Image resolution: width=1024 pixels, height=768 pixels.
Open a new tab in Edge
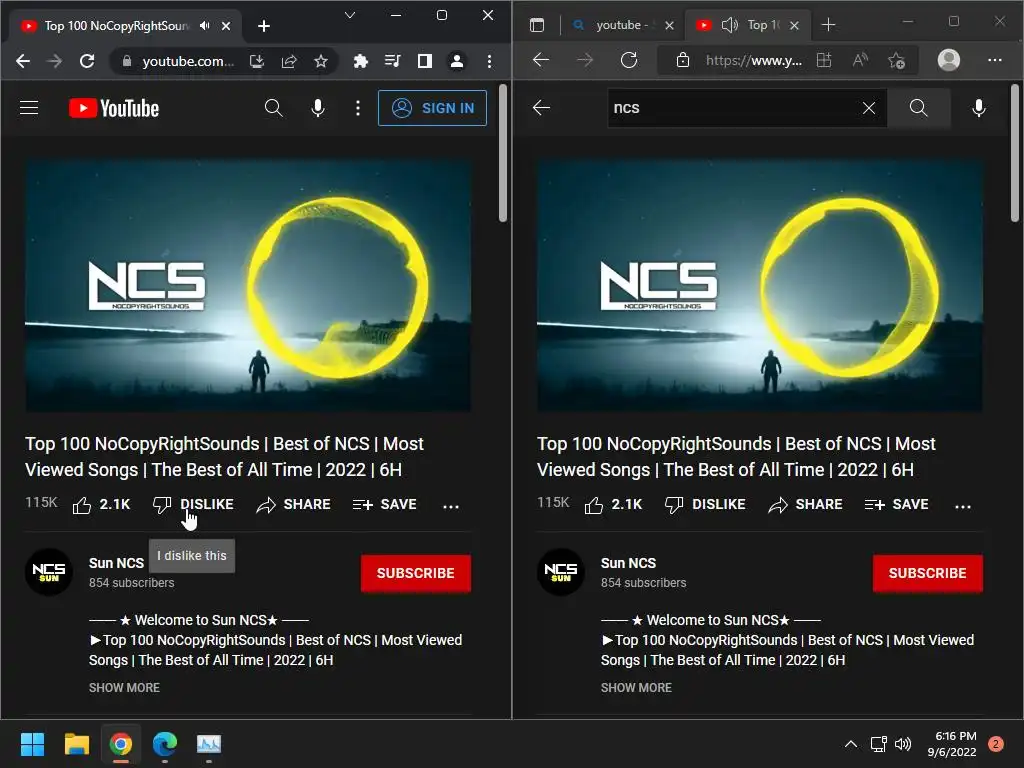(828, 25)
